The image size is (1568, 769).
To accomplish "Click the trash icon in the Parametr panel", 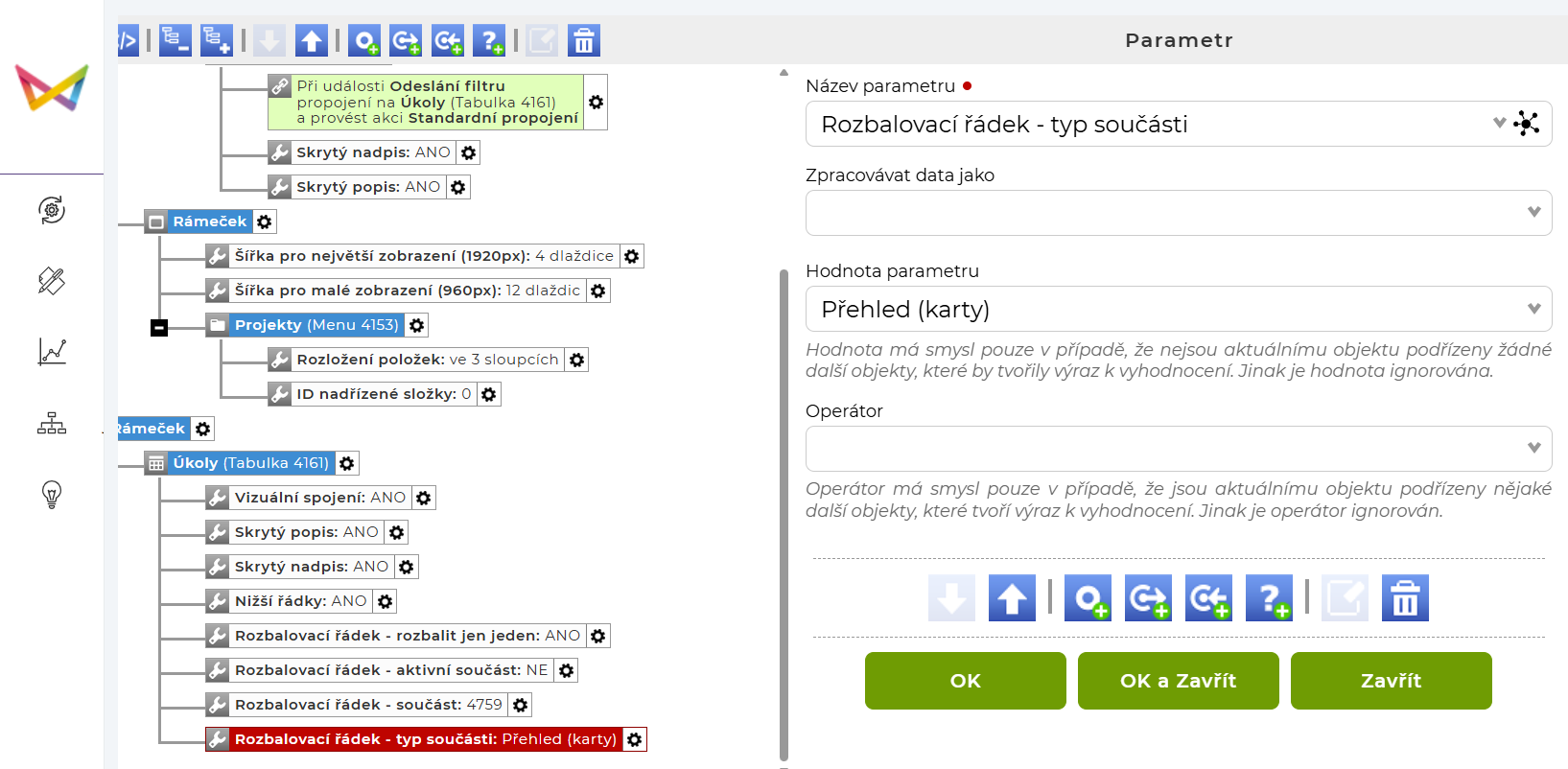I will tap(1405, 598).
